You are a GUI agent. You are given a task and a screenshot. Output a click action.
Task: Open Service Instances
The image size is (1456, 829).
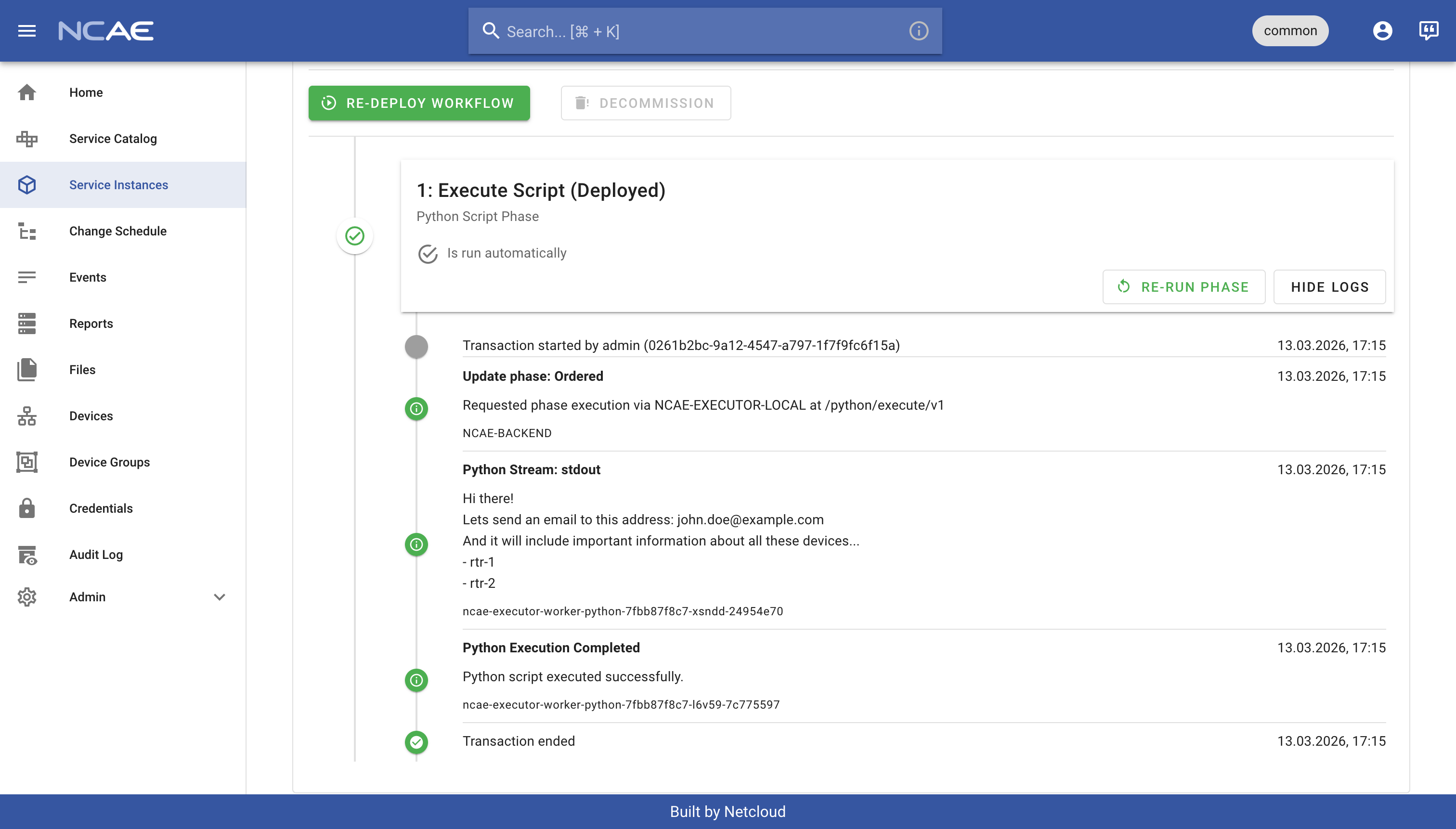tap(123, 184)
